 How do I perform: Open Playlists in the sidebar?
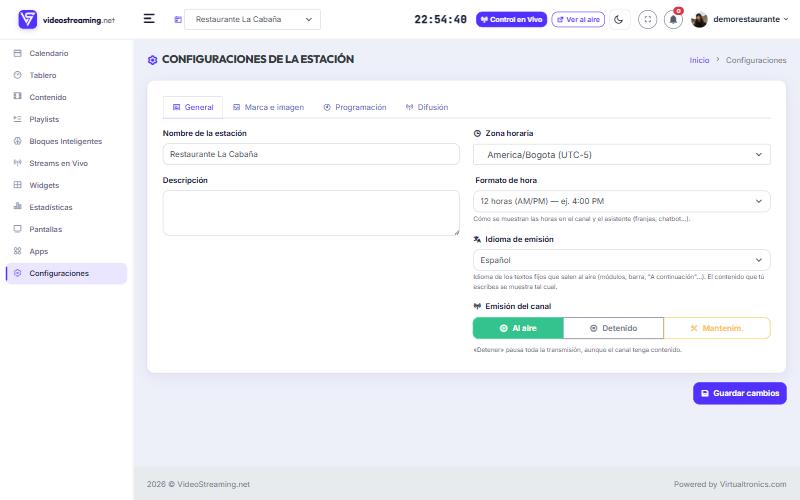[66, 119]
